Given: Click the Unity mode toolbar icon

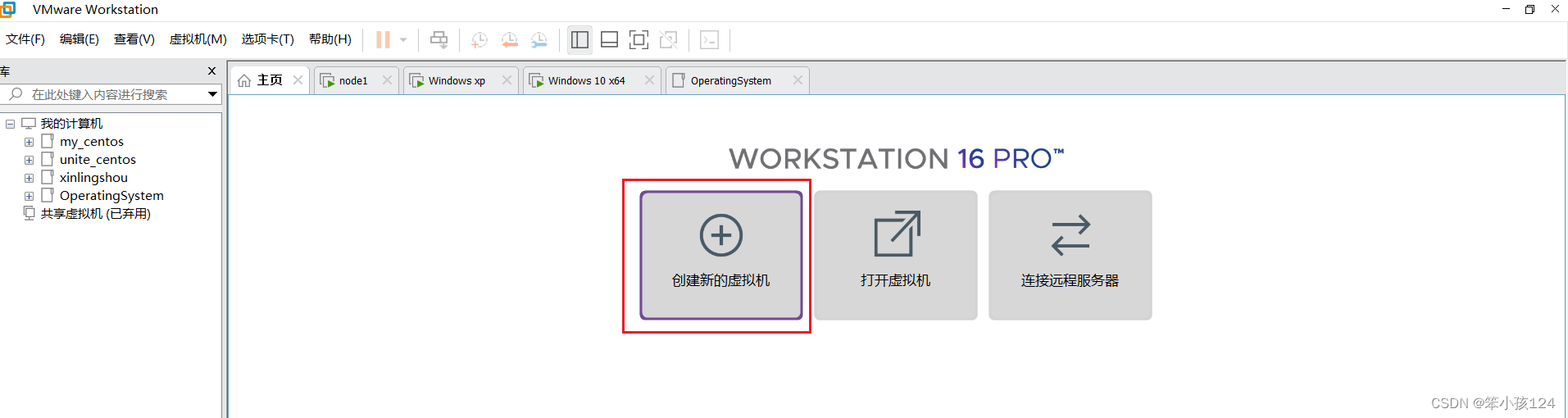Looking at the screenshot, I should [x=669, y=39].
